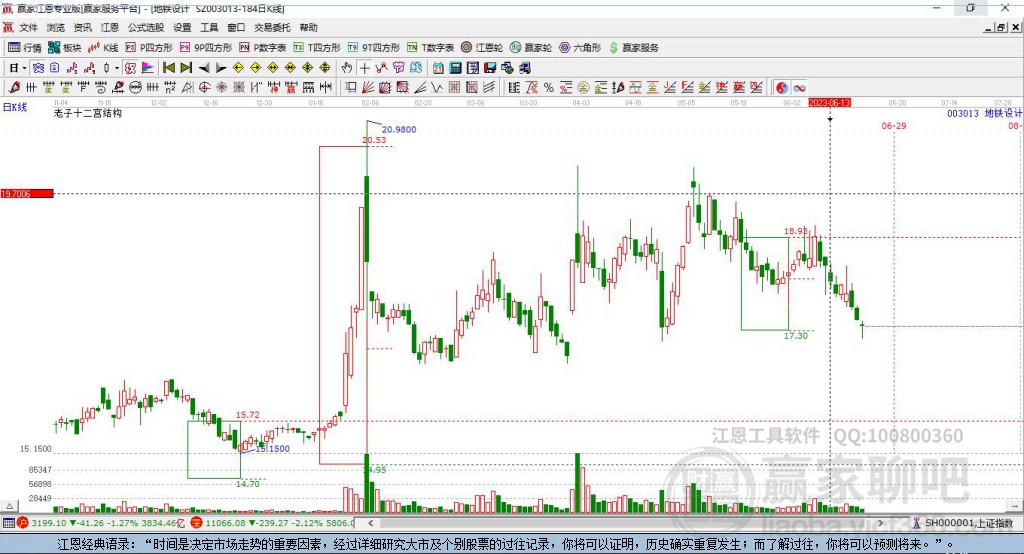The image size is (1024, 554).
Task: Open the 交易委托 menu
Action: coord(272,27)
